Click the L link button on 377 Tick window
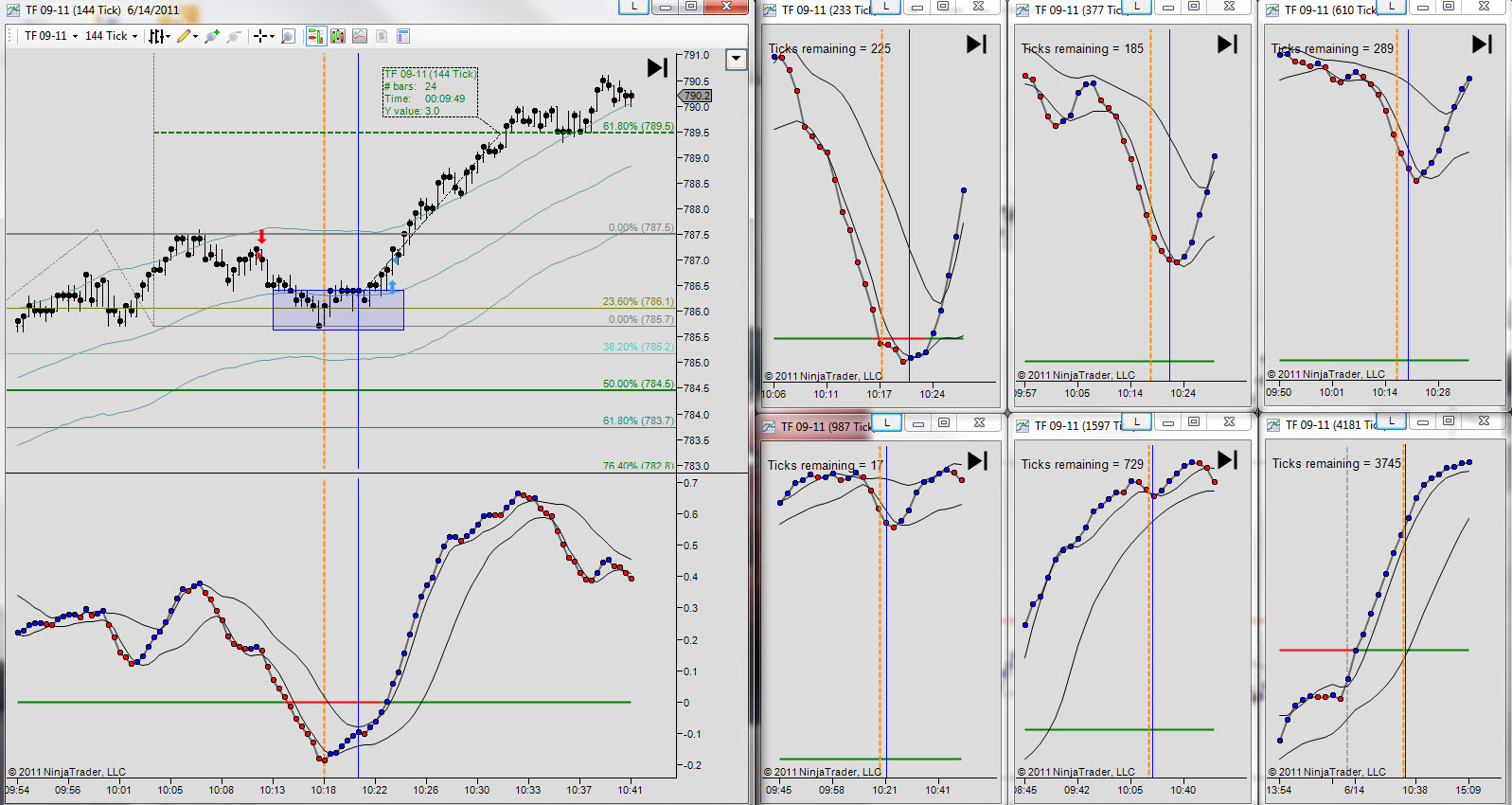The height and width of the screenshot is (805, 1512). click(x=1137, y=6)
